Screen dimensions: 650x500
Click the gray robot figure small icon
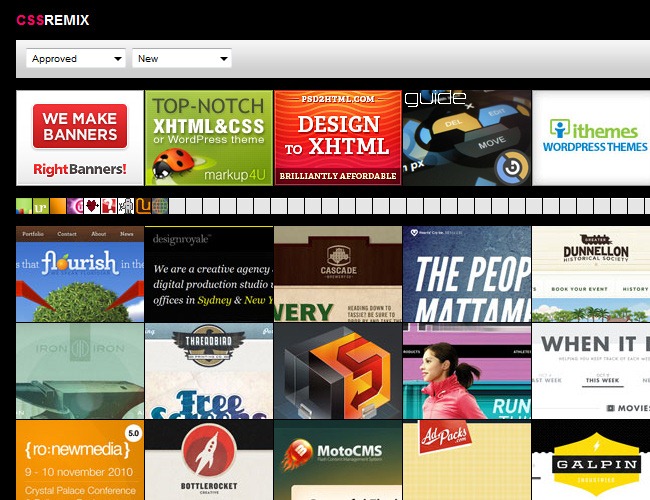pos(126,206)
